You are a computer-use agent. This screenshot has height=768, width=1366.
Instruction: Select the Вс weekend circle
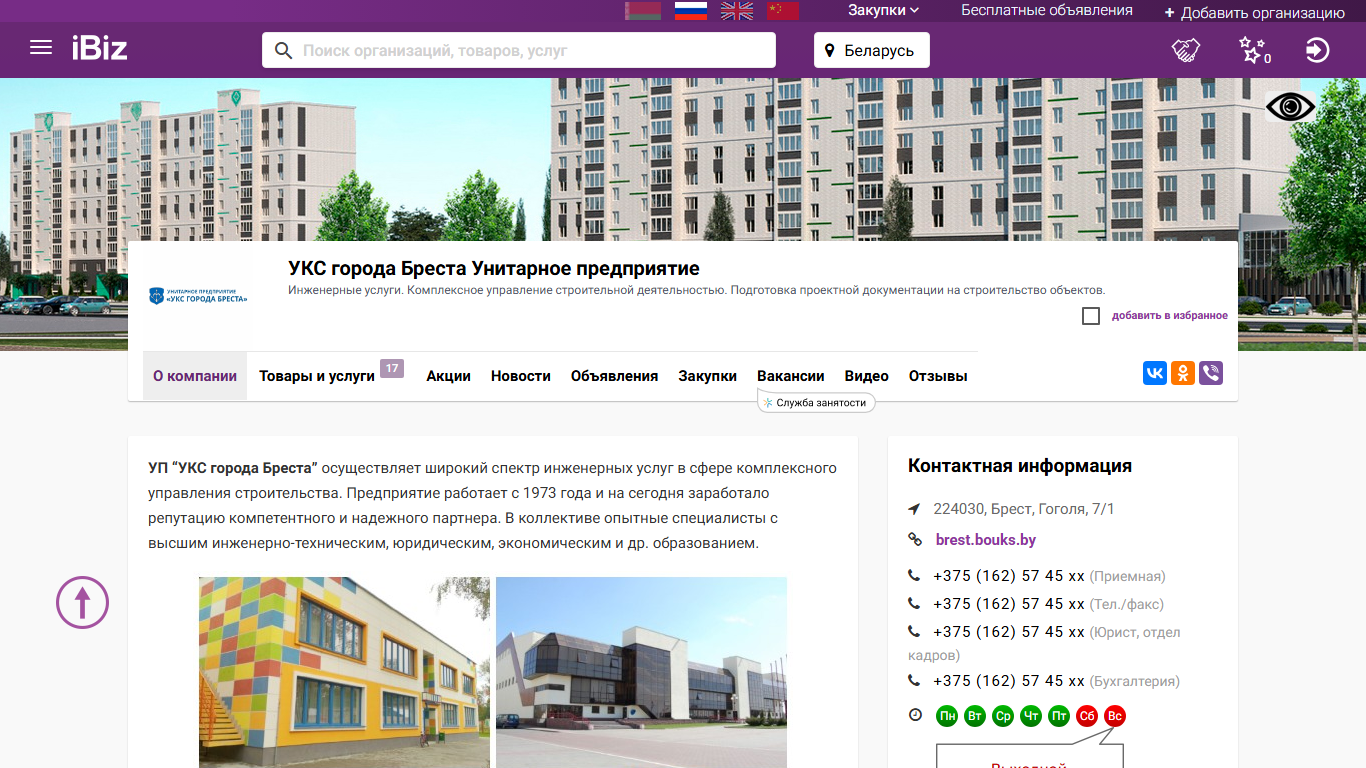pyautogui.click(x=1115, y=716)
